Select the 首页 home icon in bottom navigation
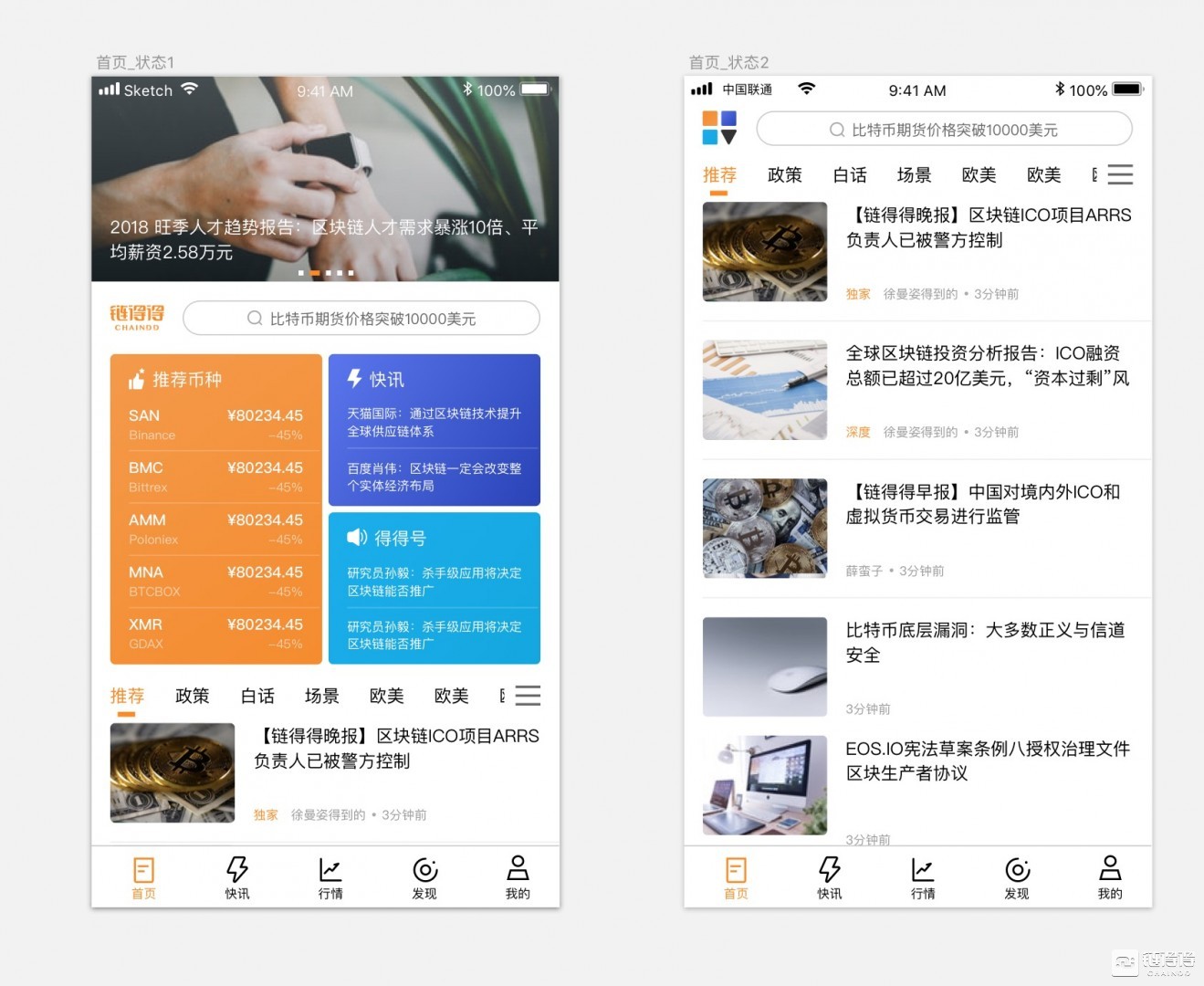 (x=143, y=869)
